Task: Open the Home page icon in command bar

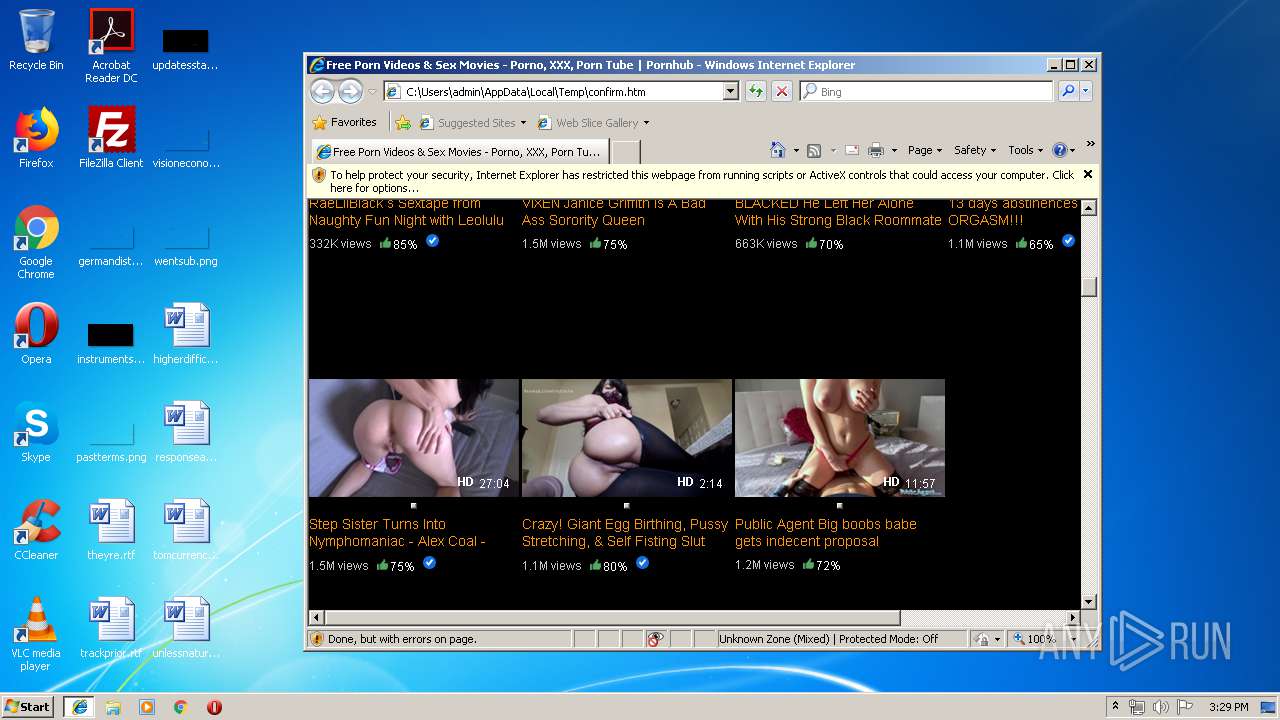Action: click(x=778, y=150)
